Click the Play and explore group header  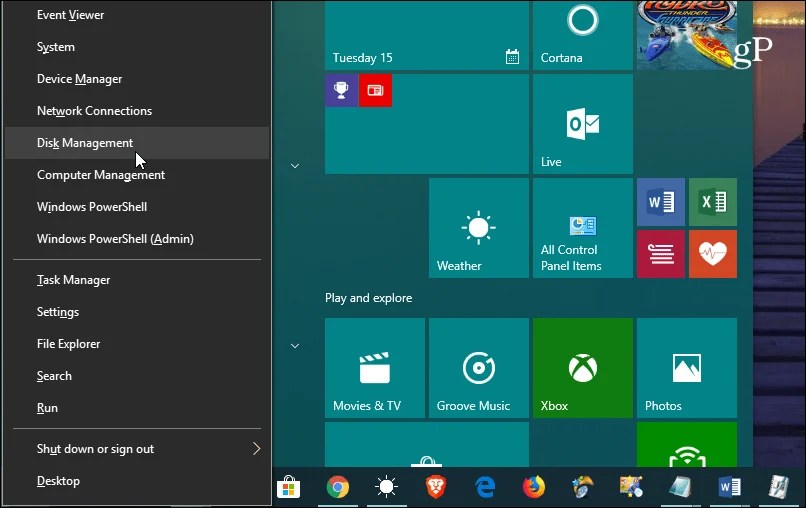coord(369,298)
